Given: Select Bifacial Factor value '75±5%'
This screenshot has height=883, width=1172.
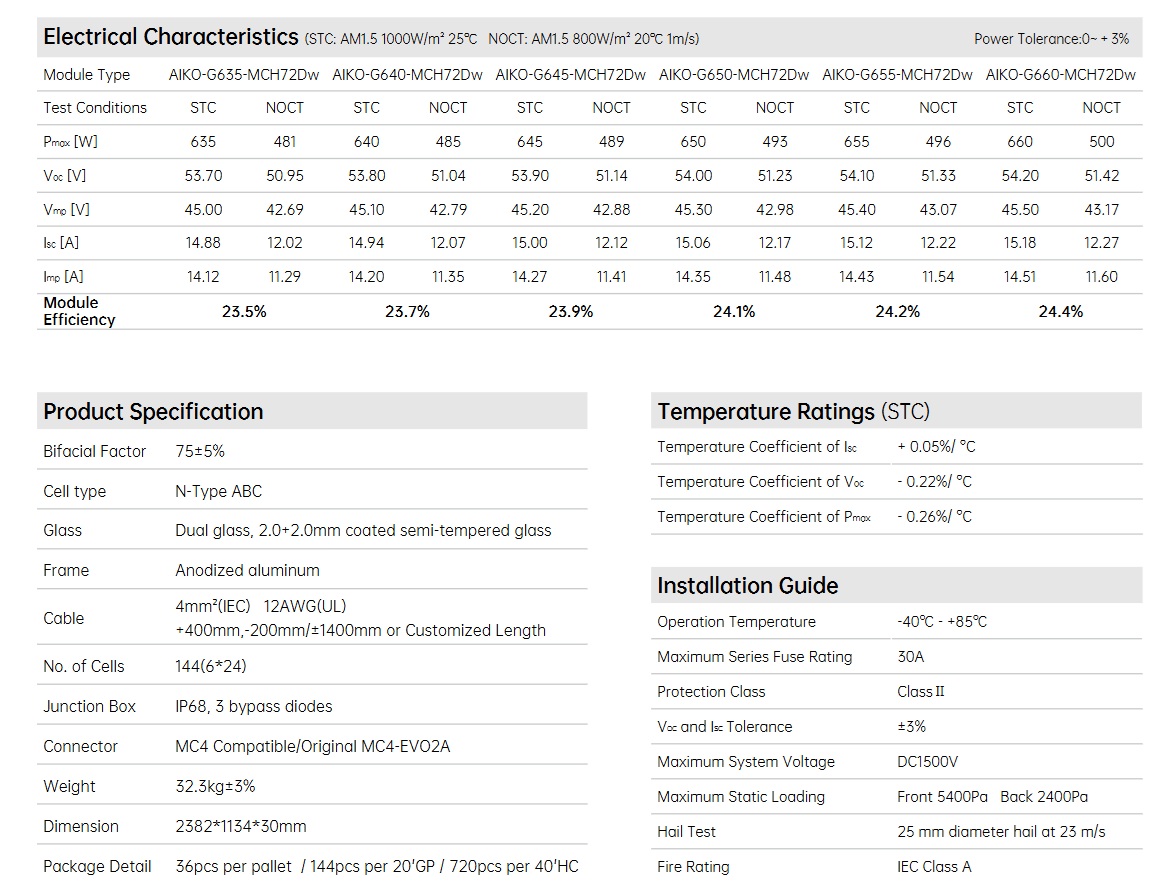Looking at the screenshot, I should point(200,452).
